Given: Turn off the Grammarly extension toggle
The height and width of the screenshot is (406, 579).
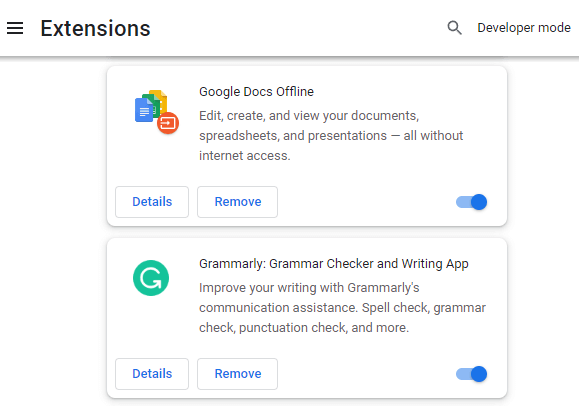Looking at the screenshot, I should (472, 374).
